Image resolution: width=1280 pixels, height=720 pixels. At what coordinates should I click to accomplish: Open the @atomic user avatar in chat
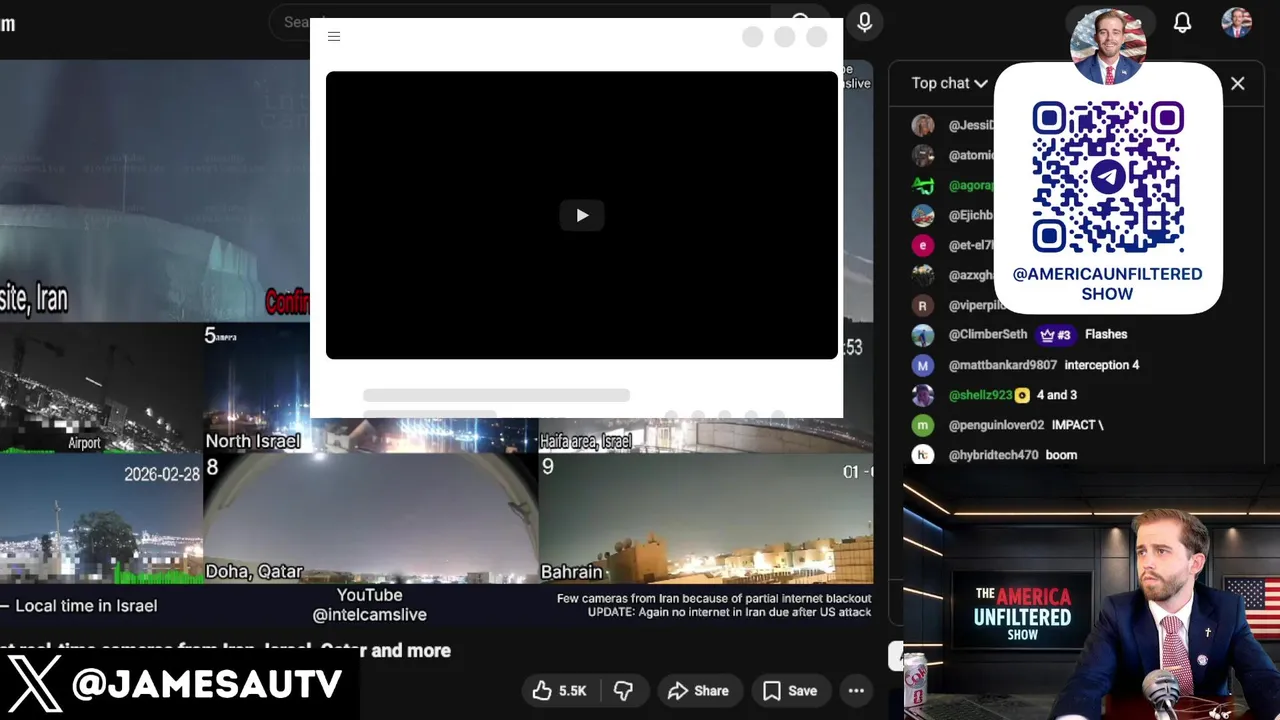pyautogui.click(x=923, y=155)
